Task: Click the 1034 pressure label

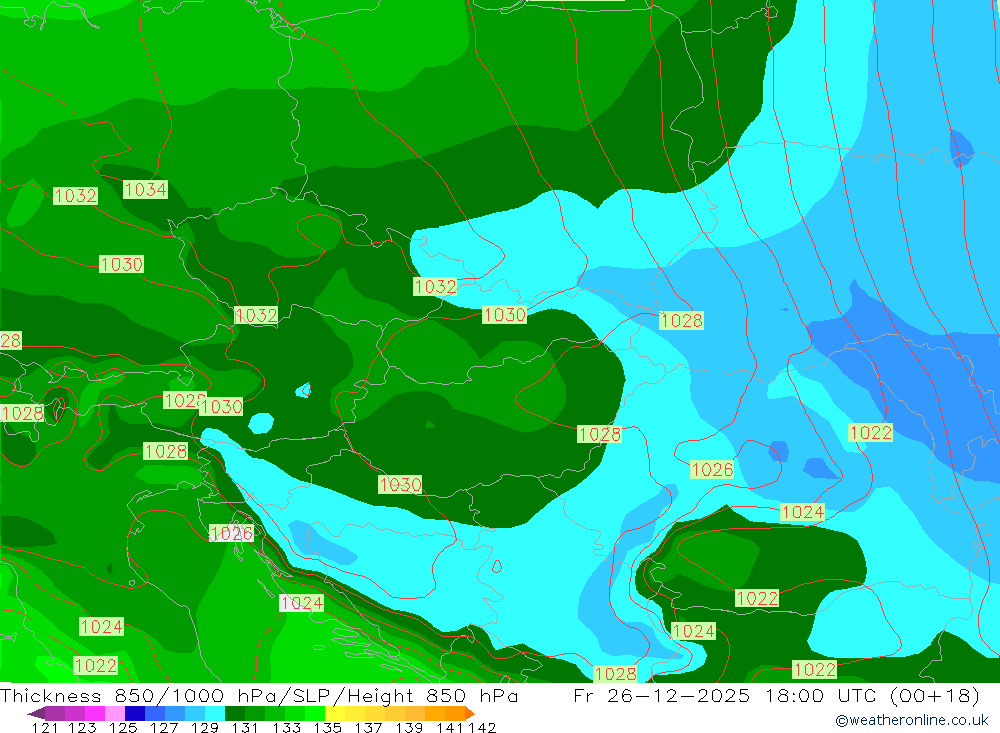Action: pos(145,189)
